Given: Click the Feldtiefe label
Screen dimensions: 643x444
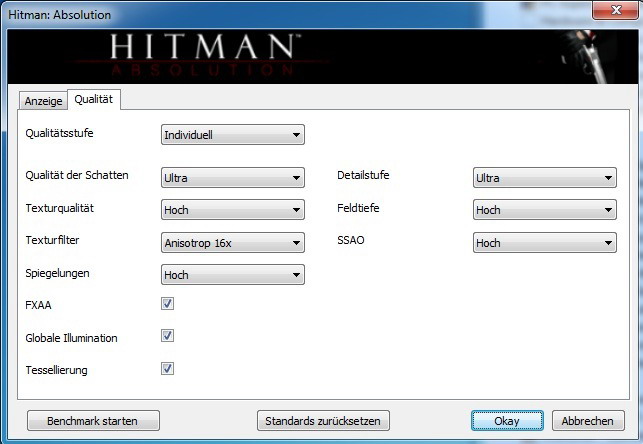Looking at the screenshot, I should click(x=358, y=208).
